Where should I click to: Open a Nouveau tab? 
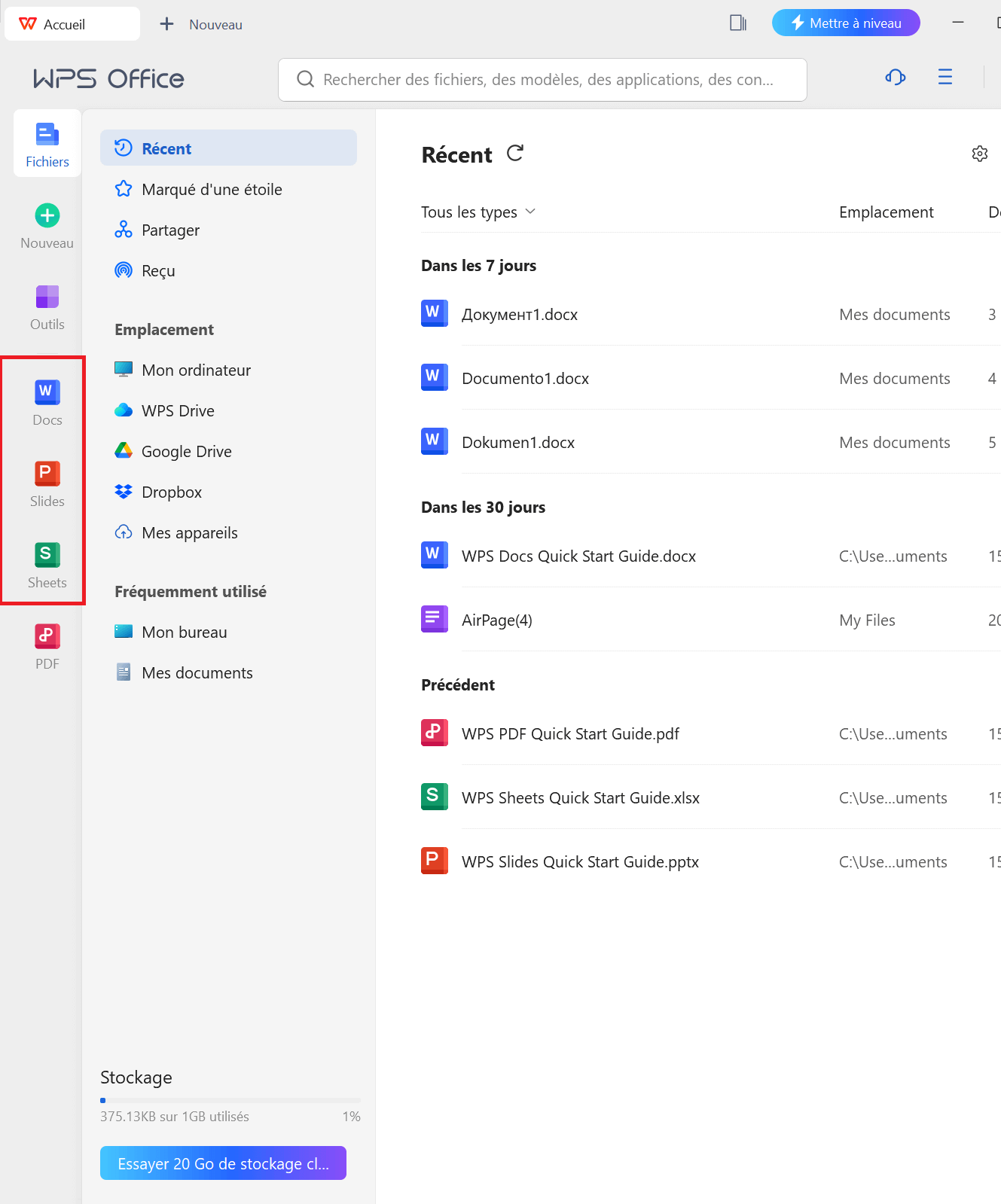pyautogui.click(x=201, y=24)
